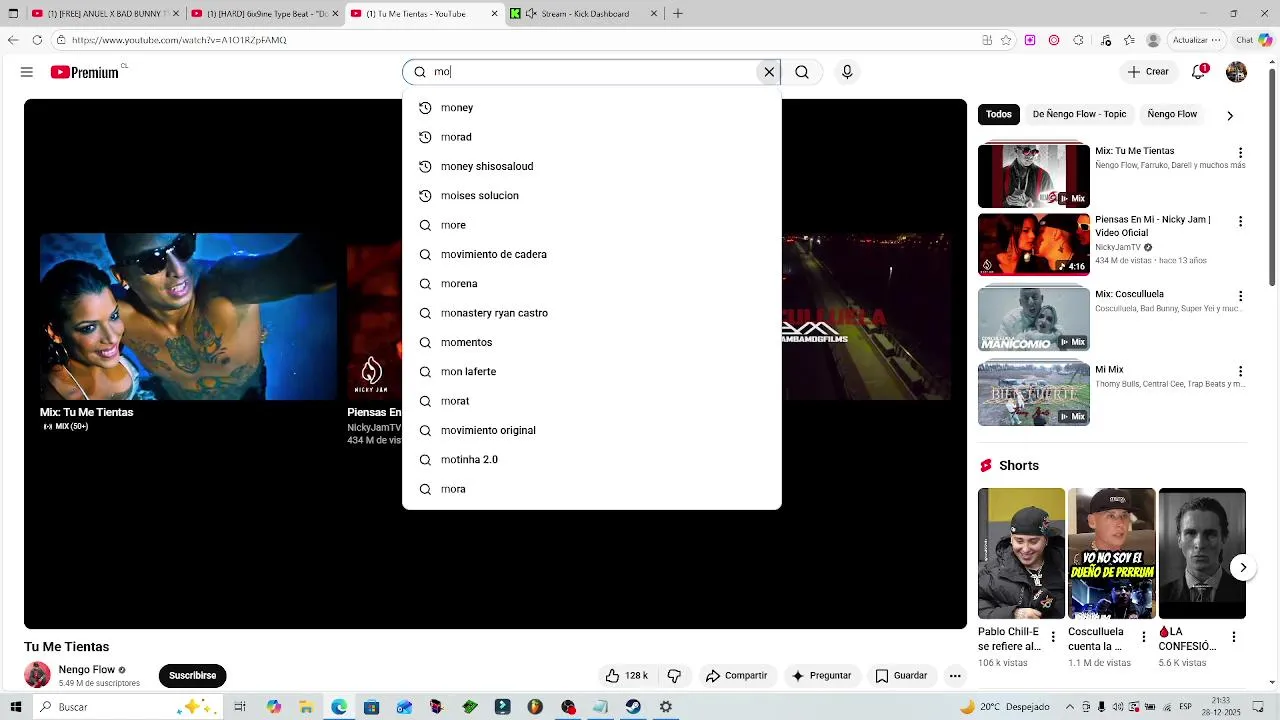Open Steam from the taskbar
The width and height of the screenshot is (1280, 720).
pos(633,707)
